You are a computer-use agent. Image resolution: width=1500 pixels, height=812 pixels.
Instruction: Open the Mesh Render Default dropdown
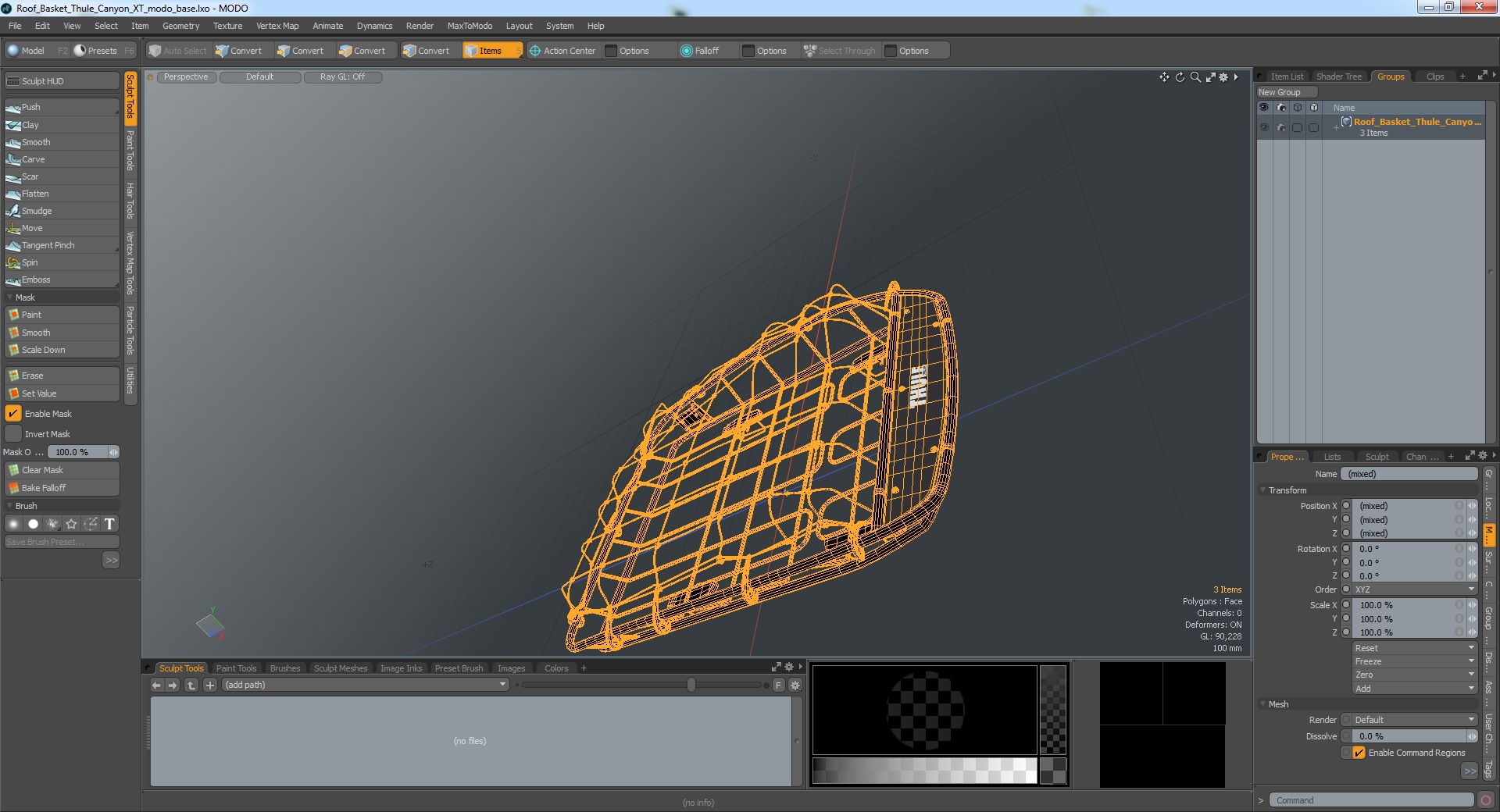[1414, 720]
